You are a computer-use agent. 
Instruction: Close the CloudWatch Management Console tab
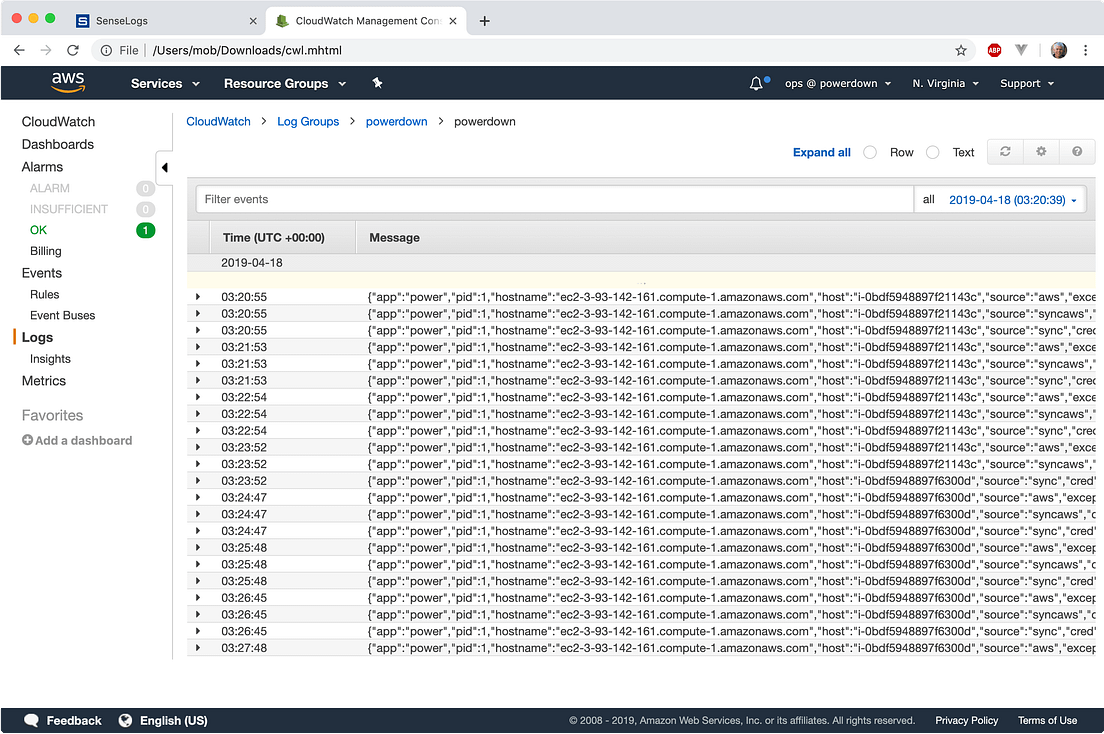tap(453, 21)
